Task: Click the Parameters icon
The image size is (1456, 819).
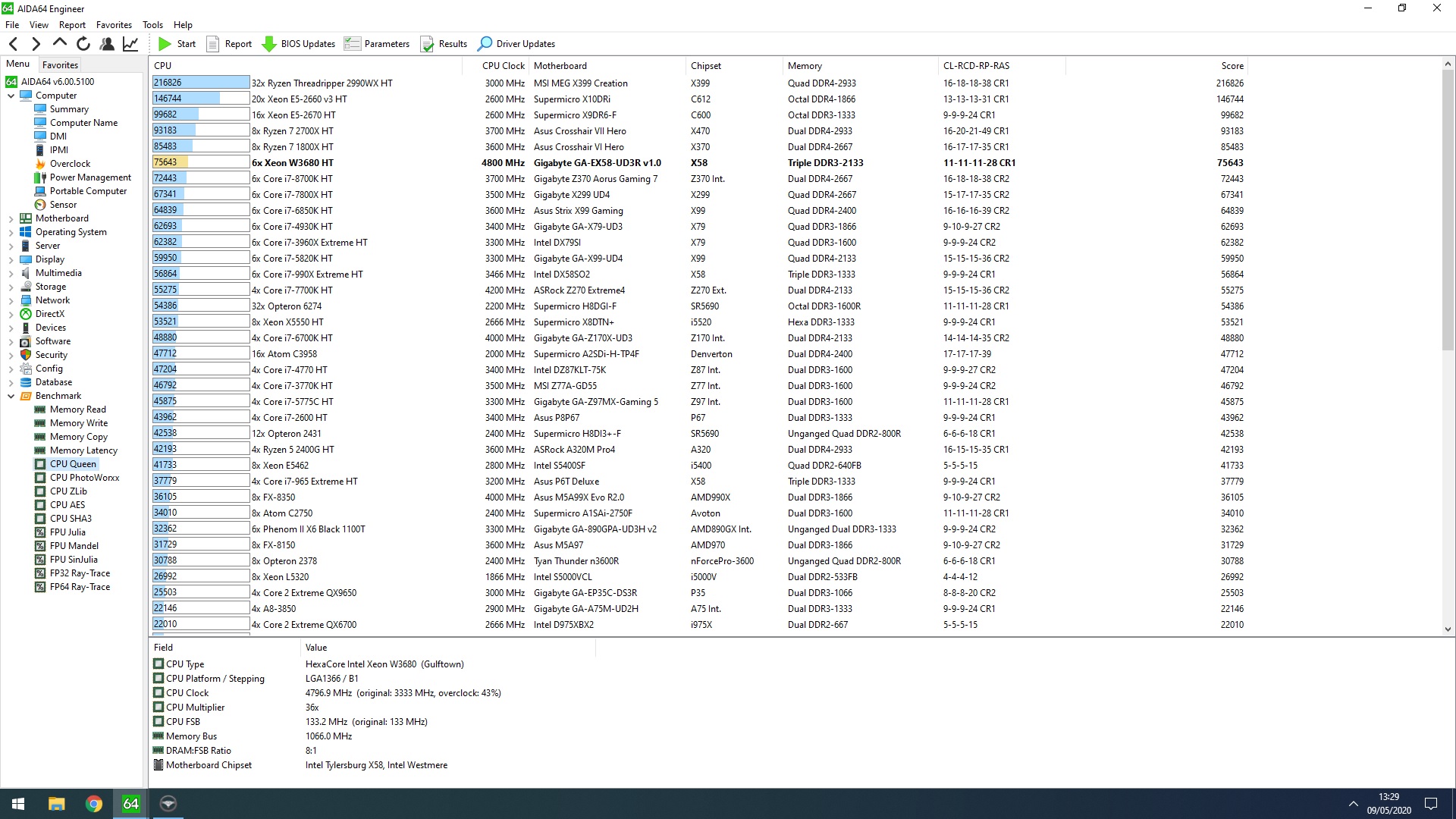Action: [x=352, y=43]
